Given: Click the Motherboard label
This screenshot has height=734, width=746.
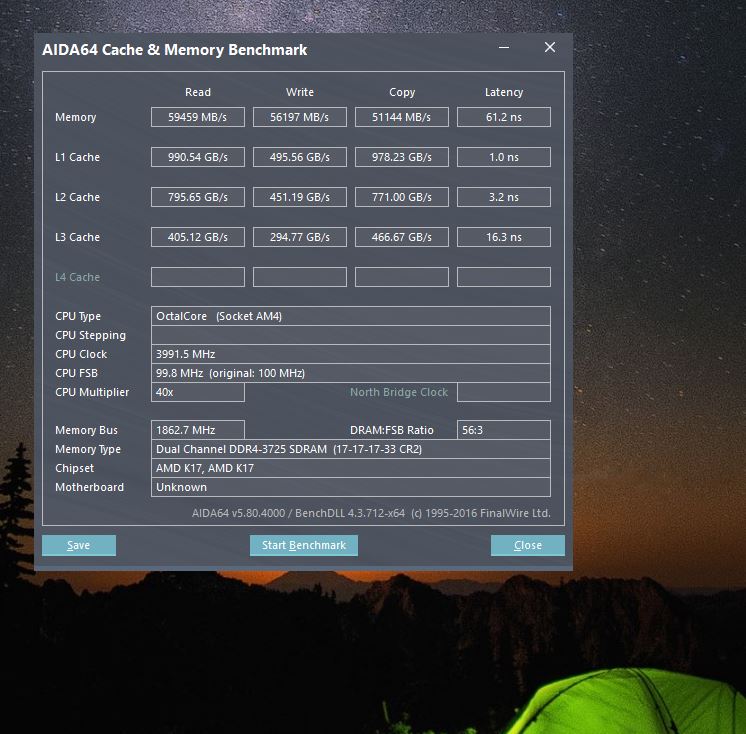Looking at the screenshot, I should [89, 487].
